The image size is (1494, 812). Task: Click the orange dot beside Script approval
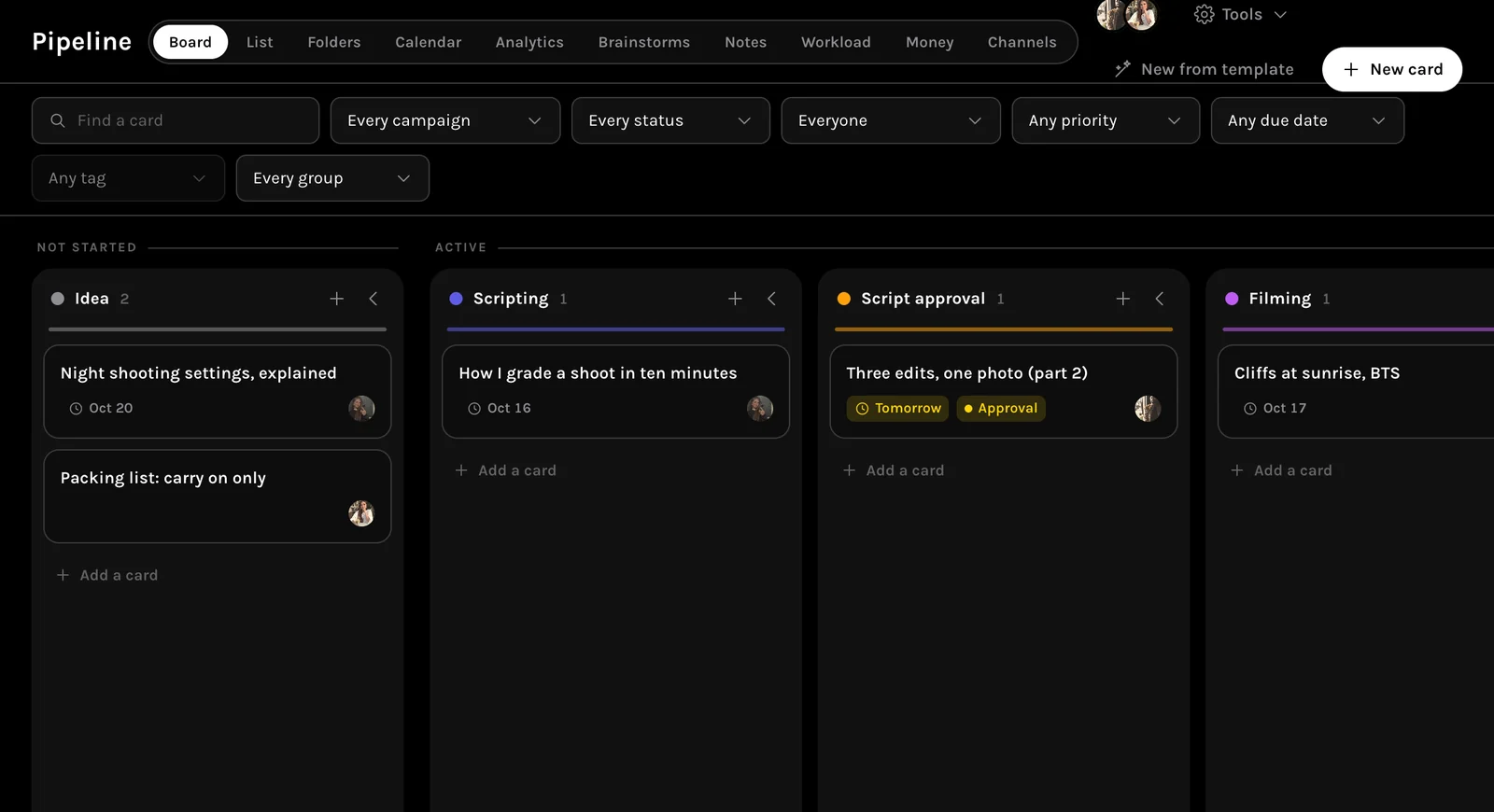844,299
